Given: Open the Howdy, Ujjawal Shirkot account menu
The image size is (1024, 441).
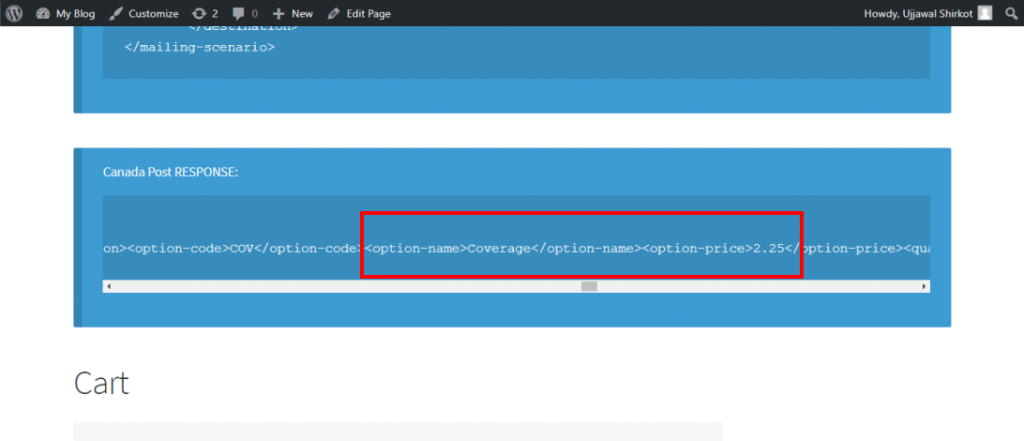Looking at the screenshot, I should point(927,13).
